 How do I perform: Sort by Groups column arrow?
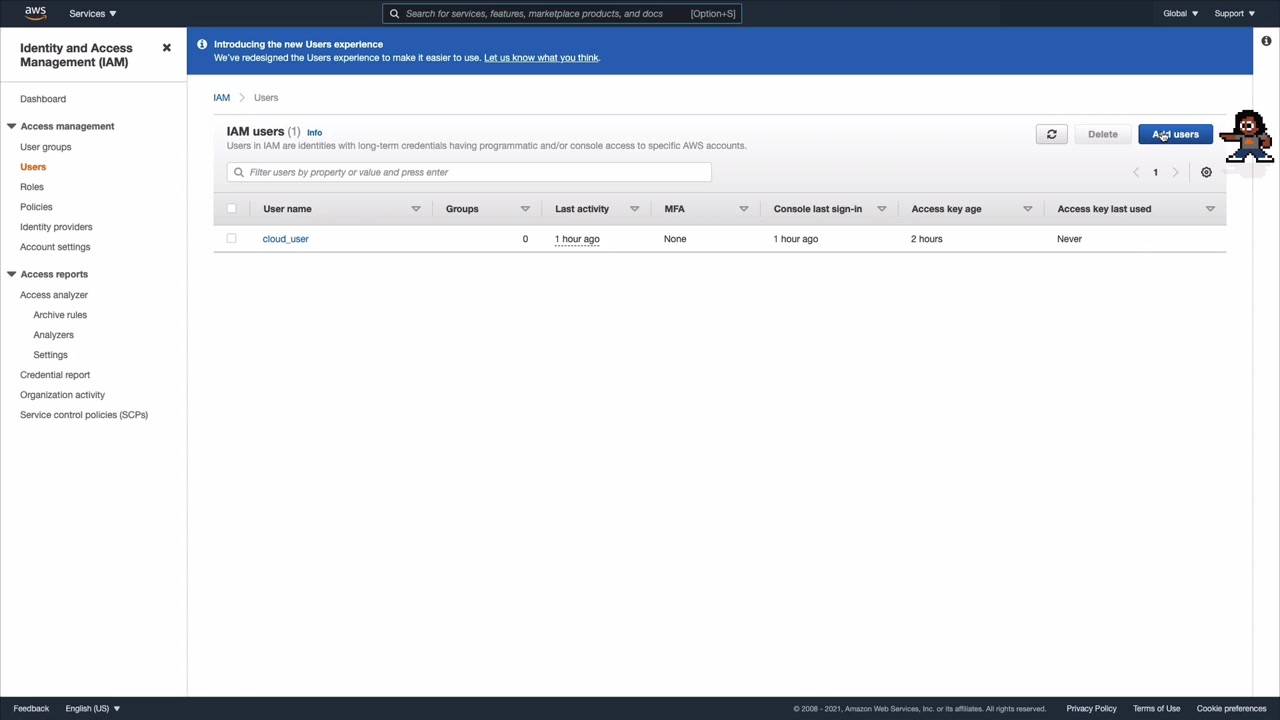pos(525,209)
